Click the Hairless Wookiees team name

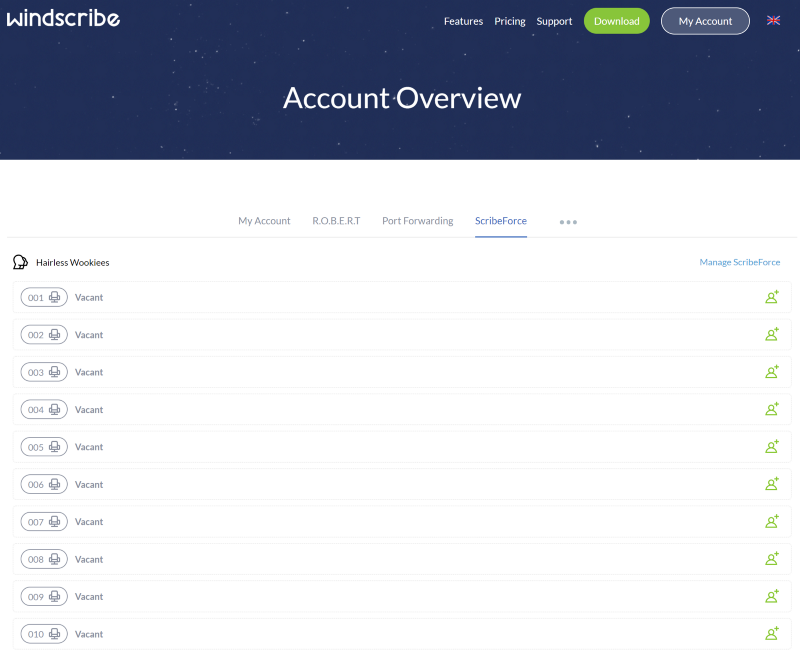pyautogui.click(x=72, y=262)
